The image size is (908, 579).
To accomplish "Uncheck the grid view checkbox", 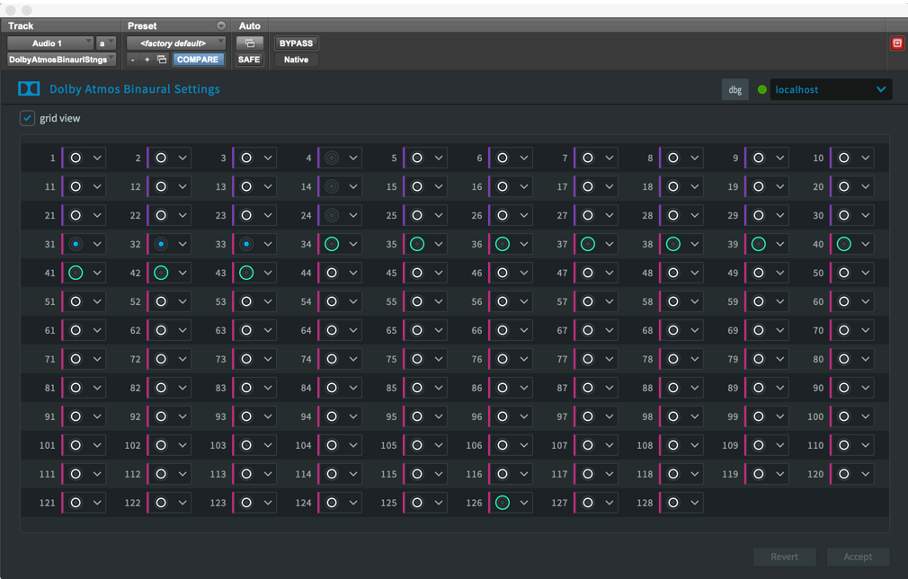I will pos(27,118).
